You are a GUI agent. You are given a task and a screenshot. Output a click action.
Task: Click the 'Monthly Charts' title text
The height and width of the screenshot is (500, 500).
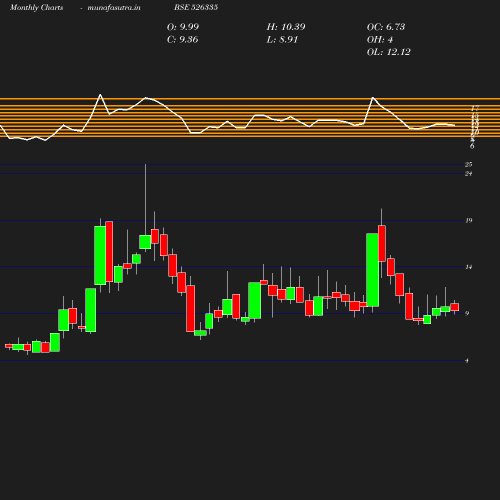36,7
